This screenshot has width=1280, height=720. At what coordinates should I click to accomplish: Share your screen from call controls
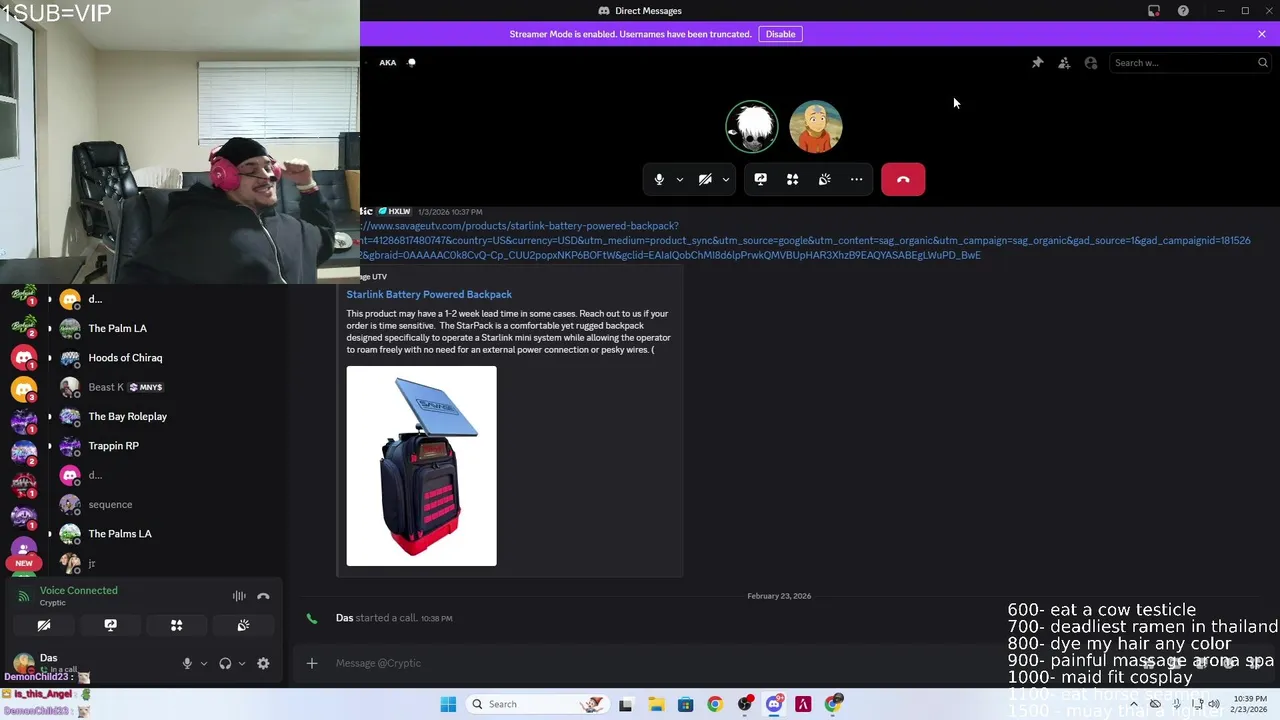[761, 180]
